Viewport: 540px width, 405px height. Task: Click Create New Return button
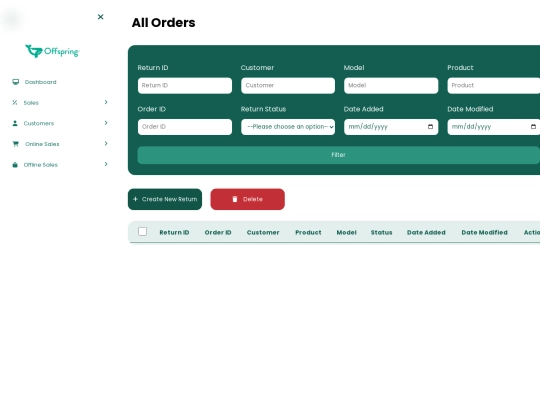(x=165, y=199)
